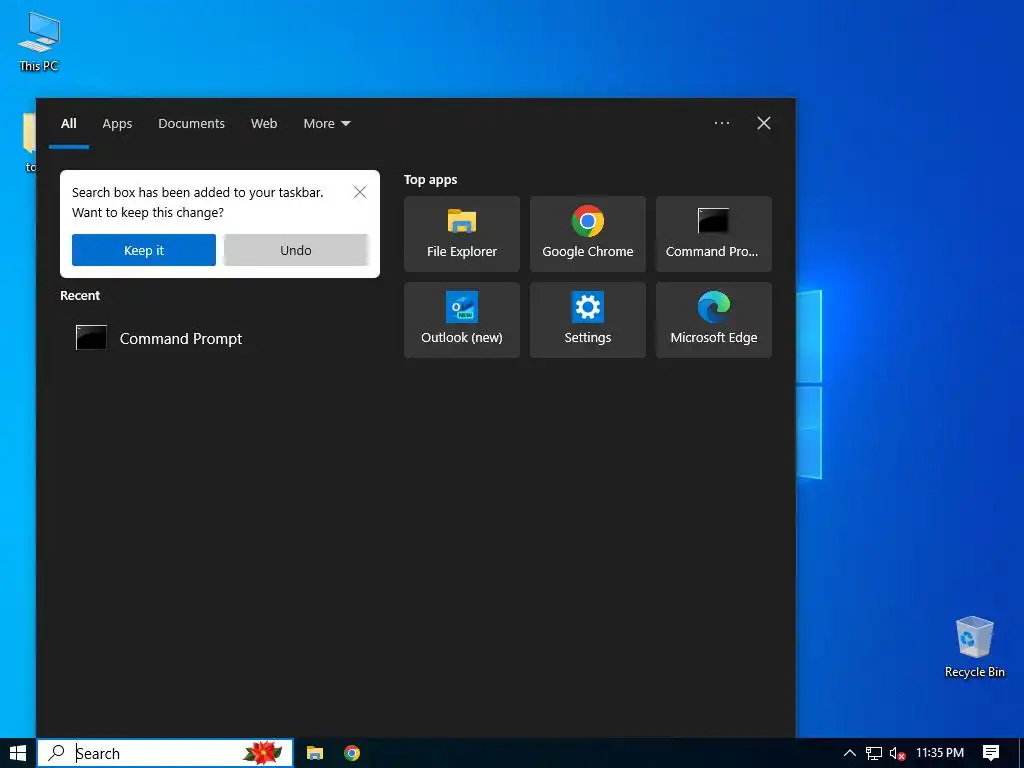Select the Recycle Bin desktop icon

(x=974, y=647)
